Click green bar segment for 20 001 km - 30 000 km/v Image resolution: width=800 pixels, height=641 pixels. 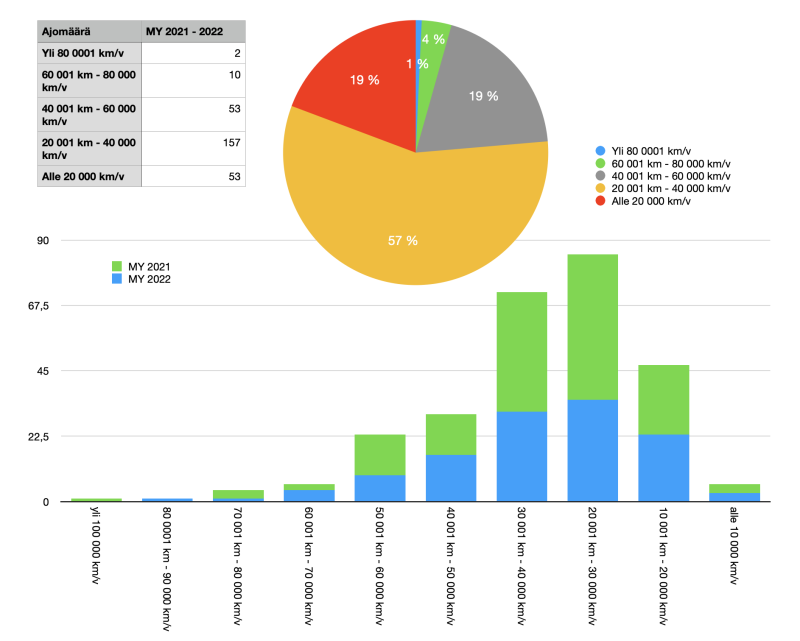[x=593, y=327]
